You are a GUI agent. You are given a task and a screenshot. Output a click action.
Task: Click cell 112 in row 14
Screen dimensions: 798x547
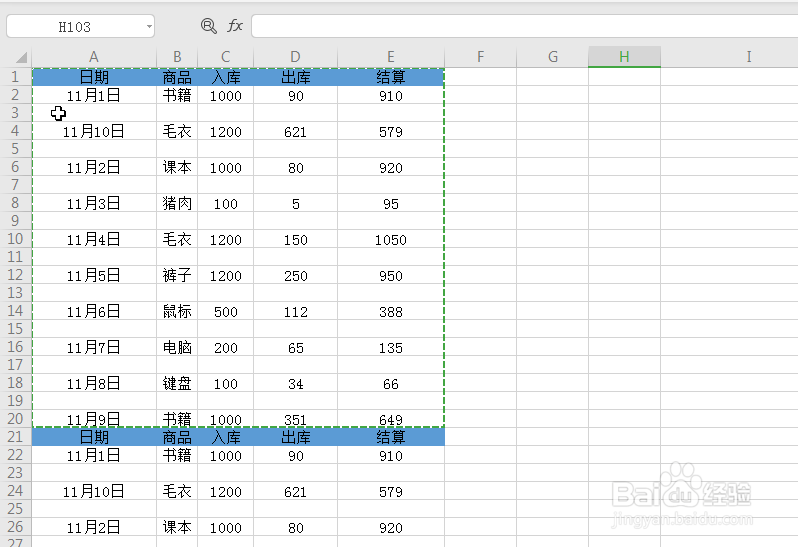pyautogui.click(x=295, y=311)
